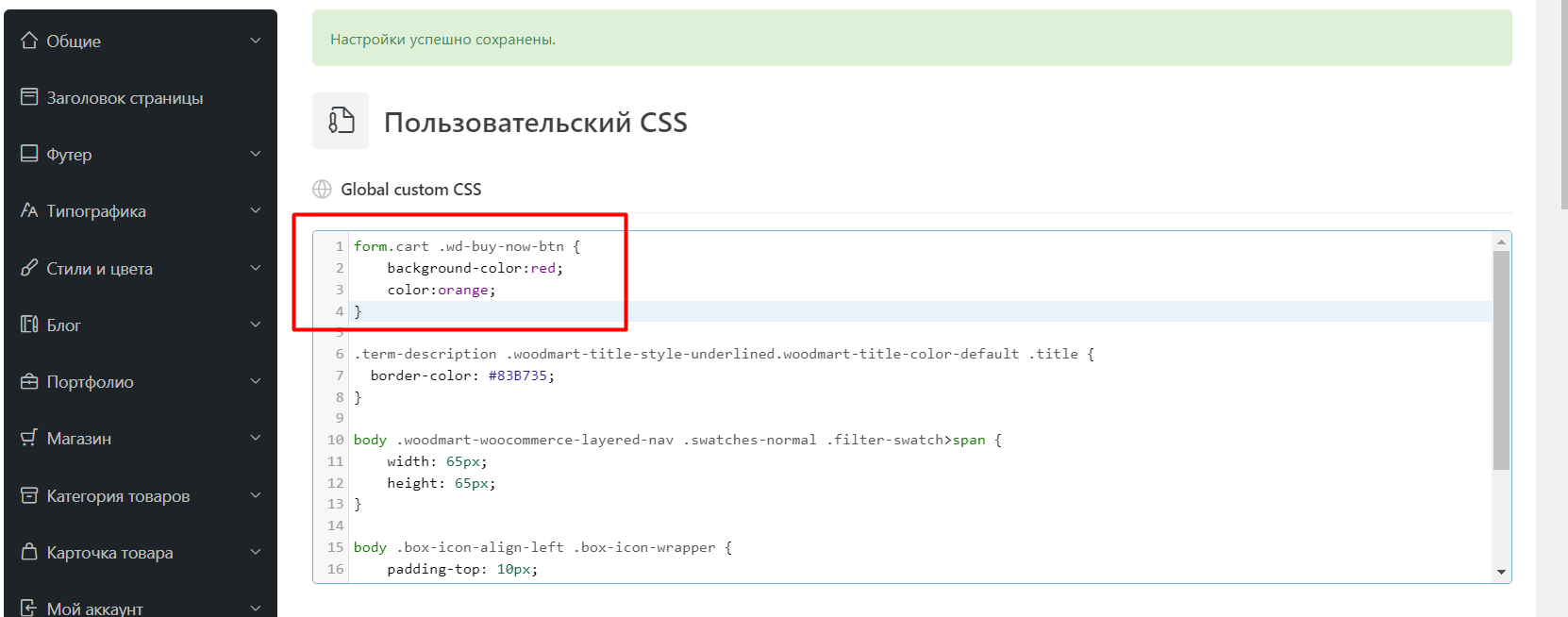Expand the Мой аккаунт chevron
This screenshot has width=1568, height=617.
click(256, 609)
